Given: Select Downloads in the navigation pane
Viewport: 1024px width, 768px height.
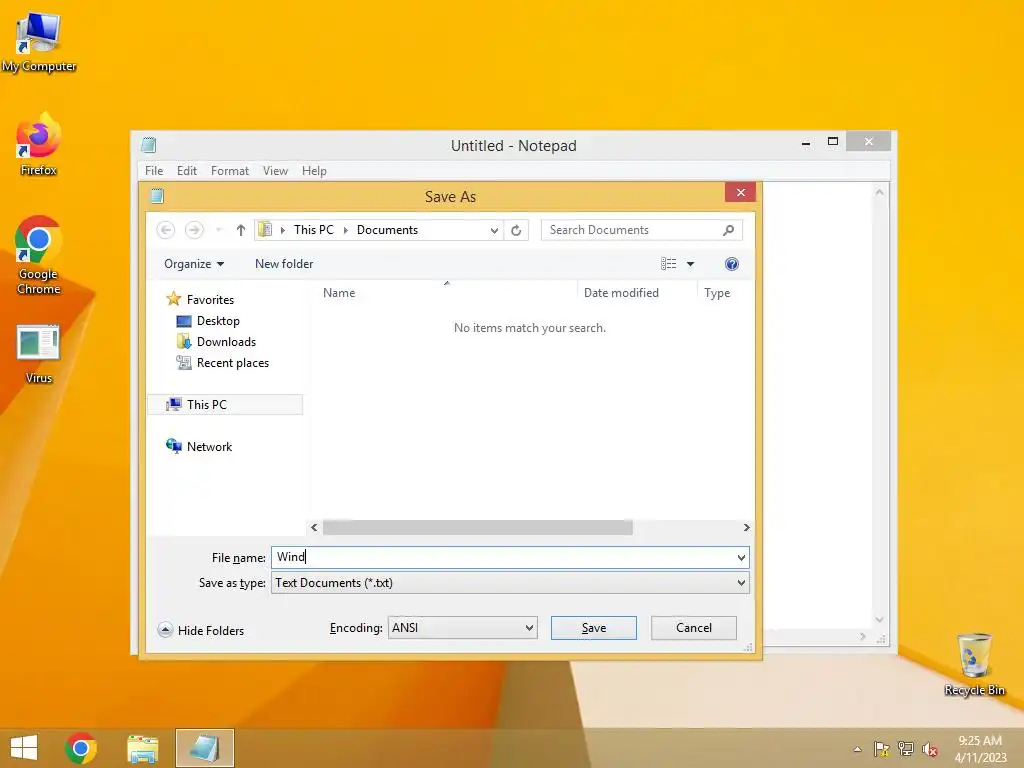Looking at the screenshot, I should [226, 342].
